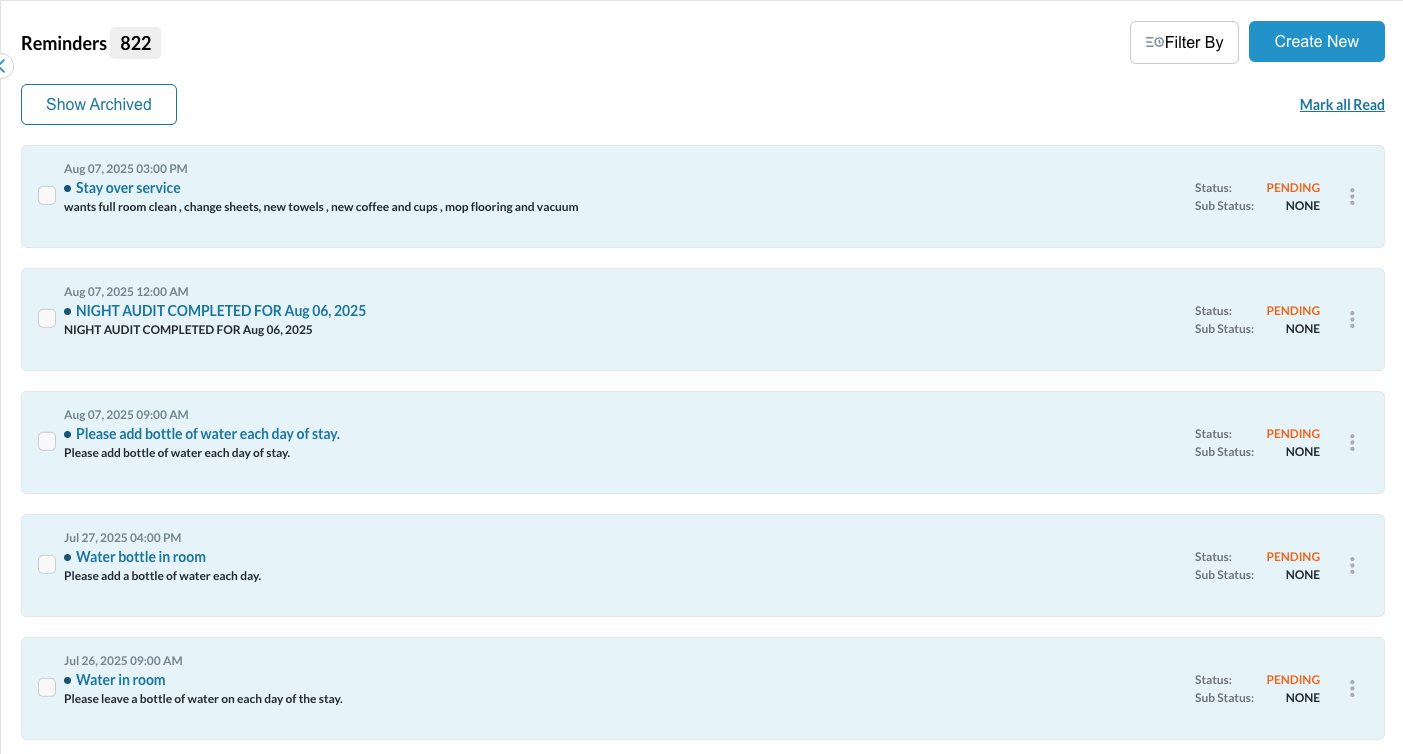The image size is (1403, 754).
Task: Click the filter icon inside Filter By button
Action: click(x=1156, y=42)
